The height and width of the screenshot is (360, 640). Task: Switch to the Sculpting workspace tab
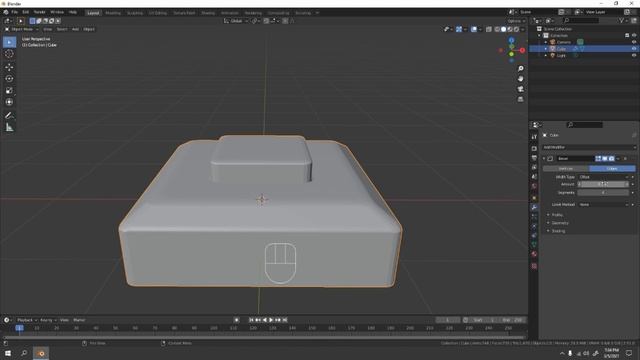135,13
